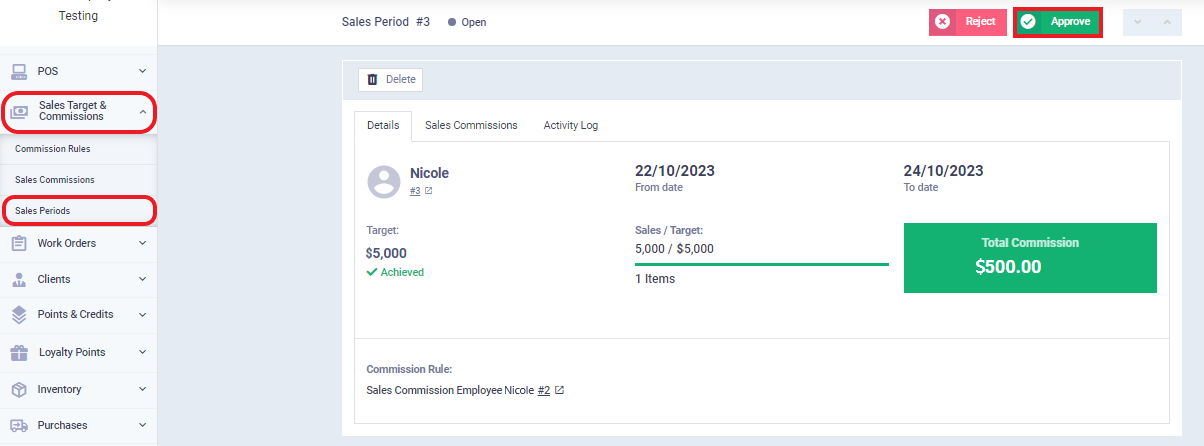Approve the sales period

(1058, 22)
